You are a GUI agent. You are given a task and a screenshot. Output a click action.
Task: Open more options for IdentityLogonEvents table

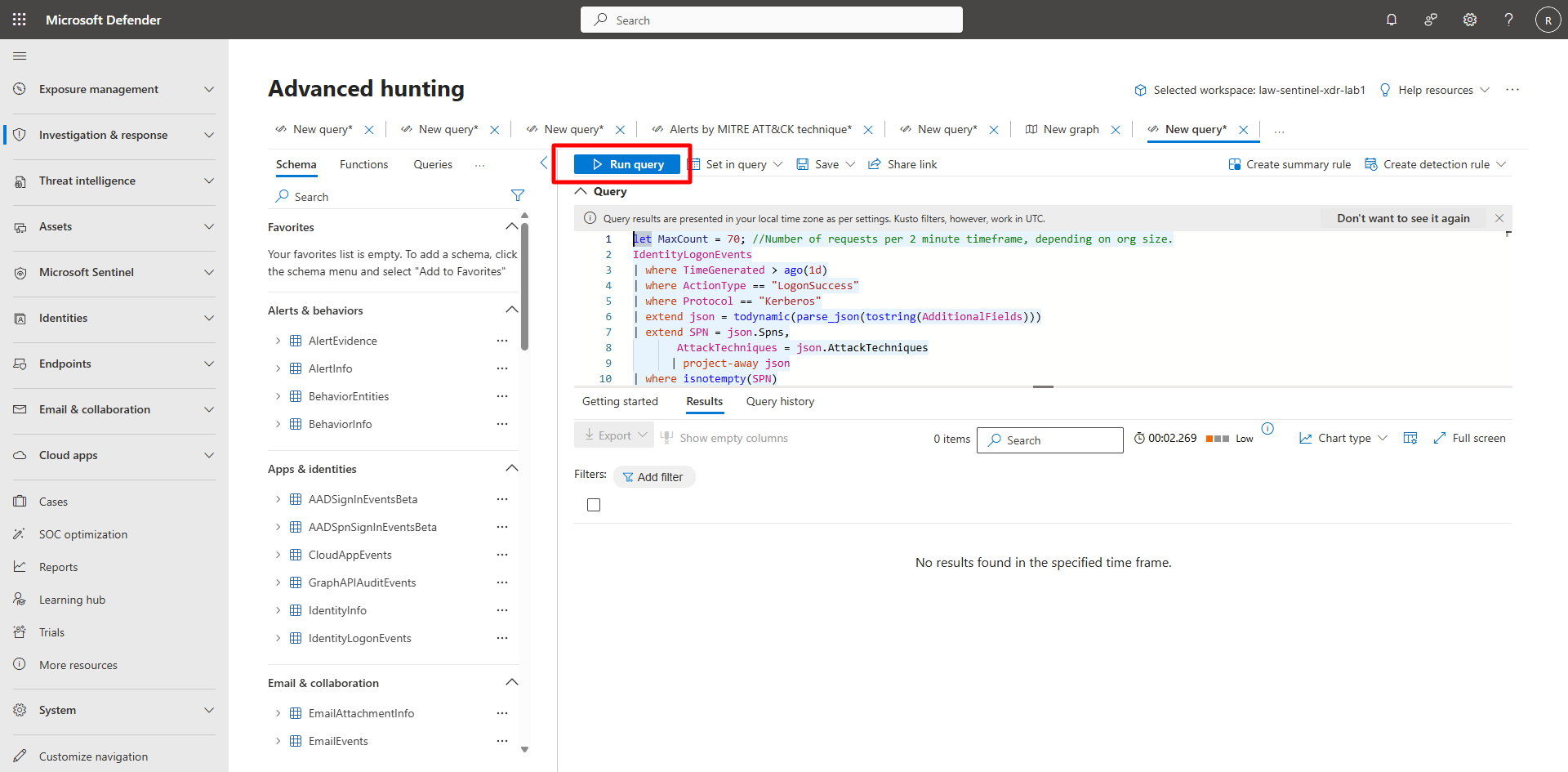pos(502,638)
